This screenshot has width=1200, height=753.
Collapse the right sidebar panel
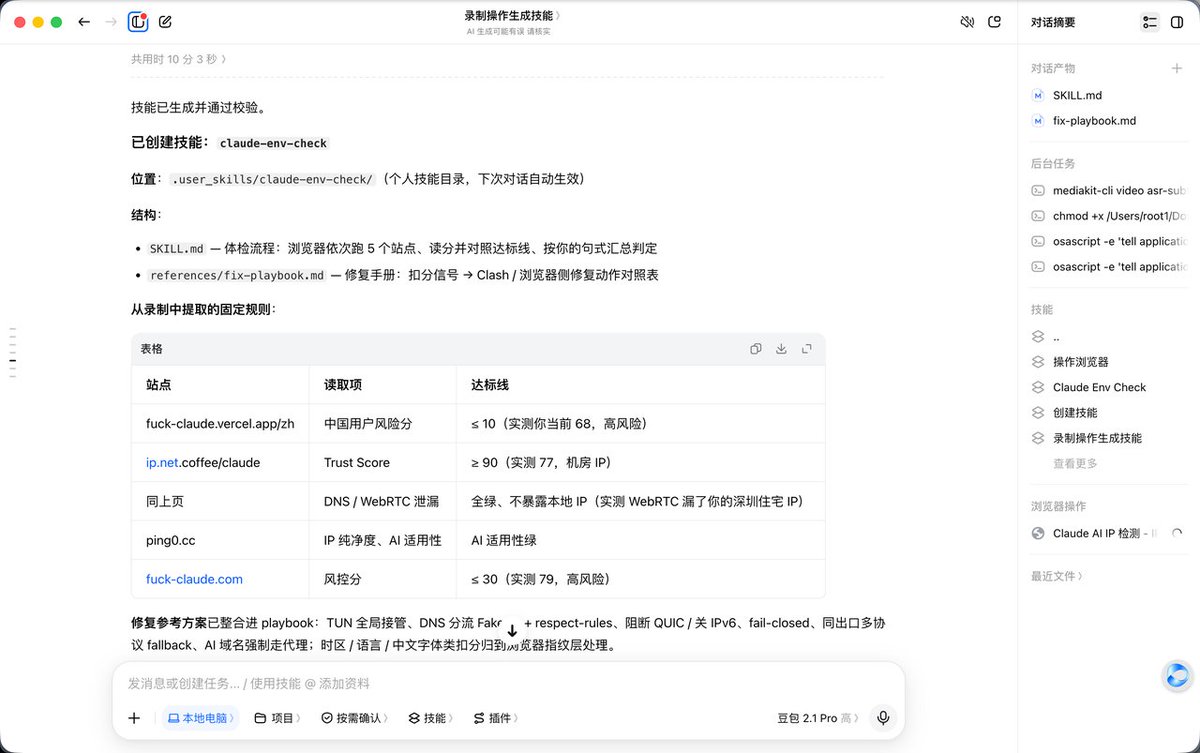(x=1176, y=22)
